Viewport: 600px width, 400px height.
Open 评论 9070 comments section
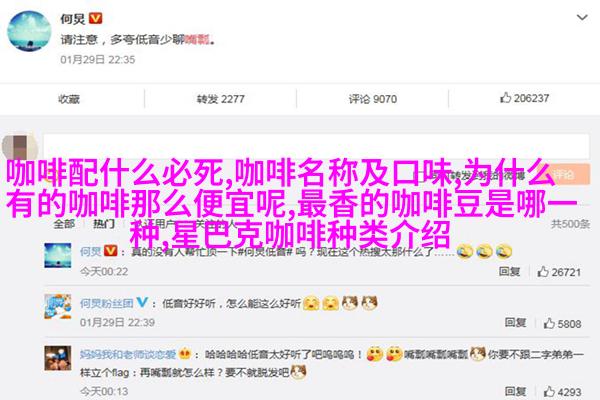(373, 99)
